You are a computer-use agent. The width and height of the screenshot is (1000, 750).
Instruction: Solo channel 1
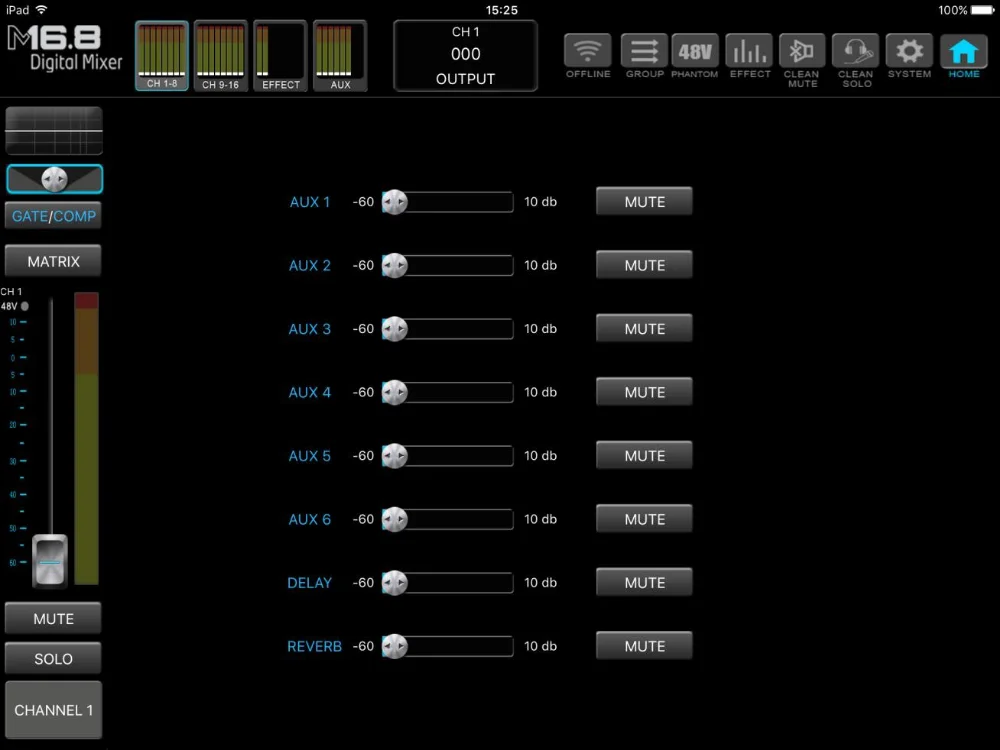click(54, 658)
